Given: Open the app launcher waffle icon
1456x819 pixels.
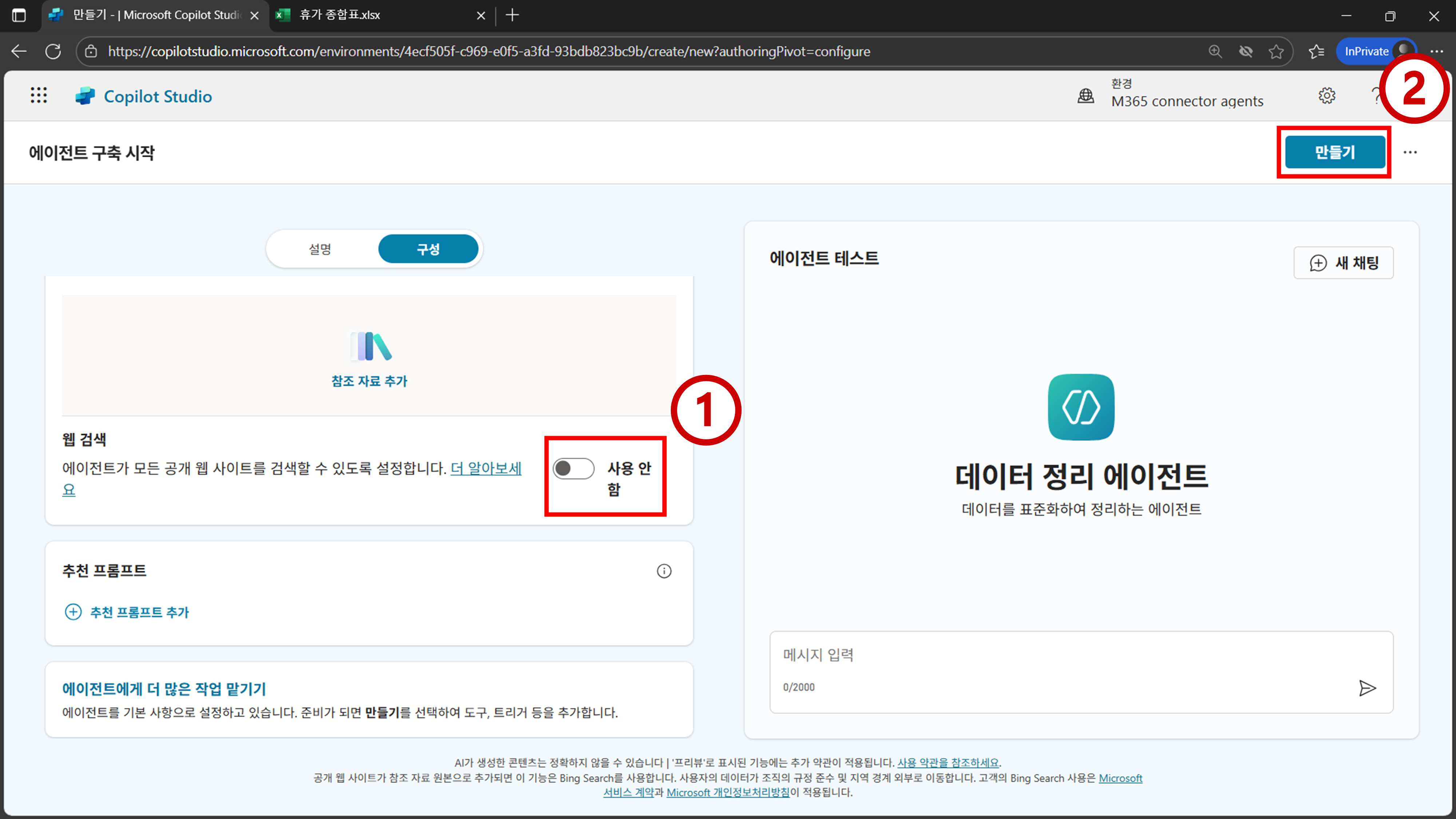Looking at the screenshot, I should coord(39,95).
